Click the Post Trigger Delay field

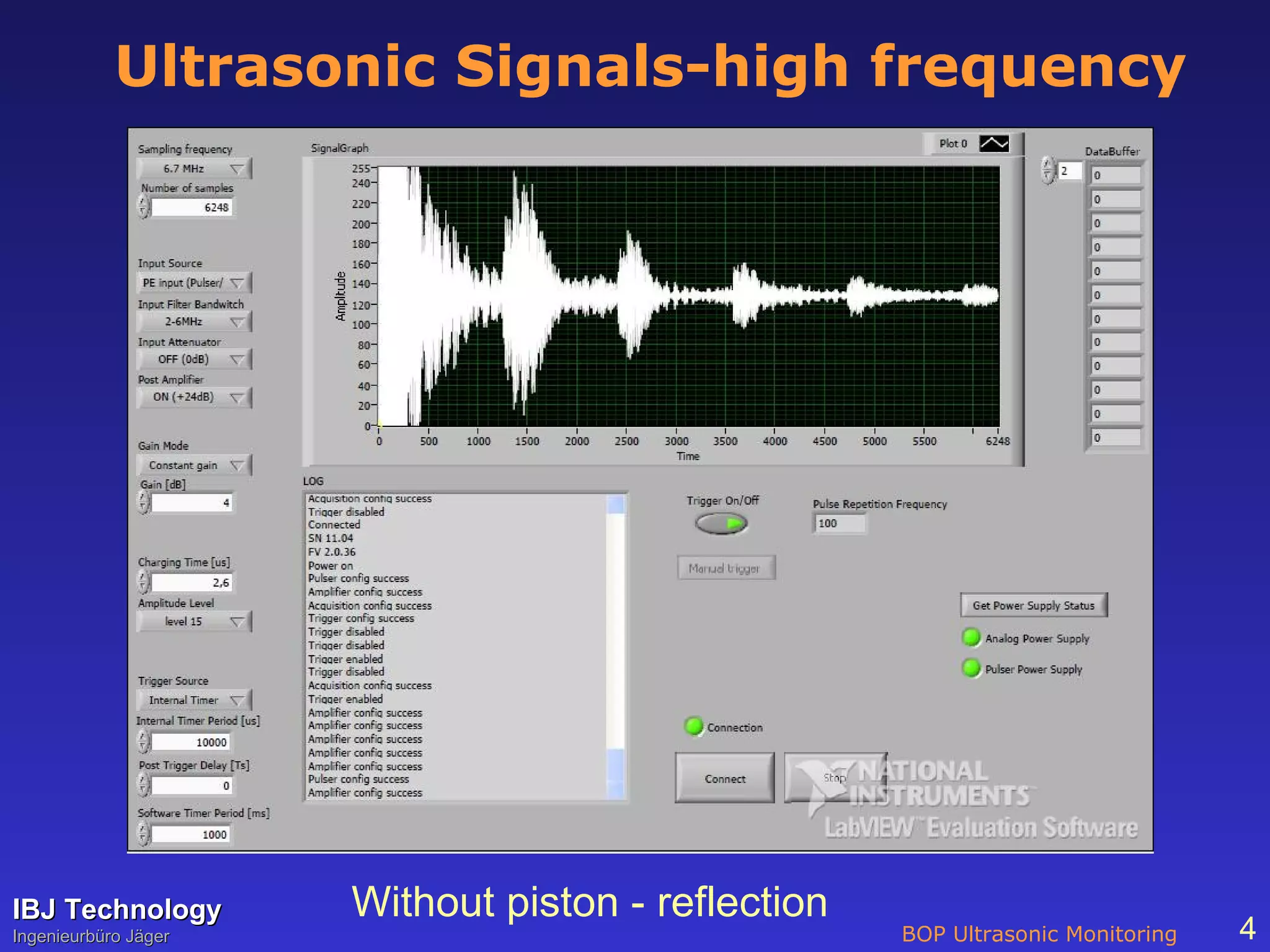coord(192,786)
